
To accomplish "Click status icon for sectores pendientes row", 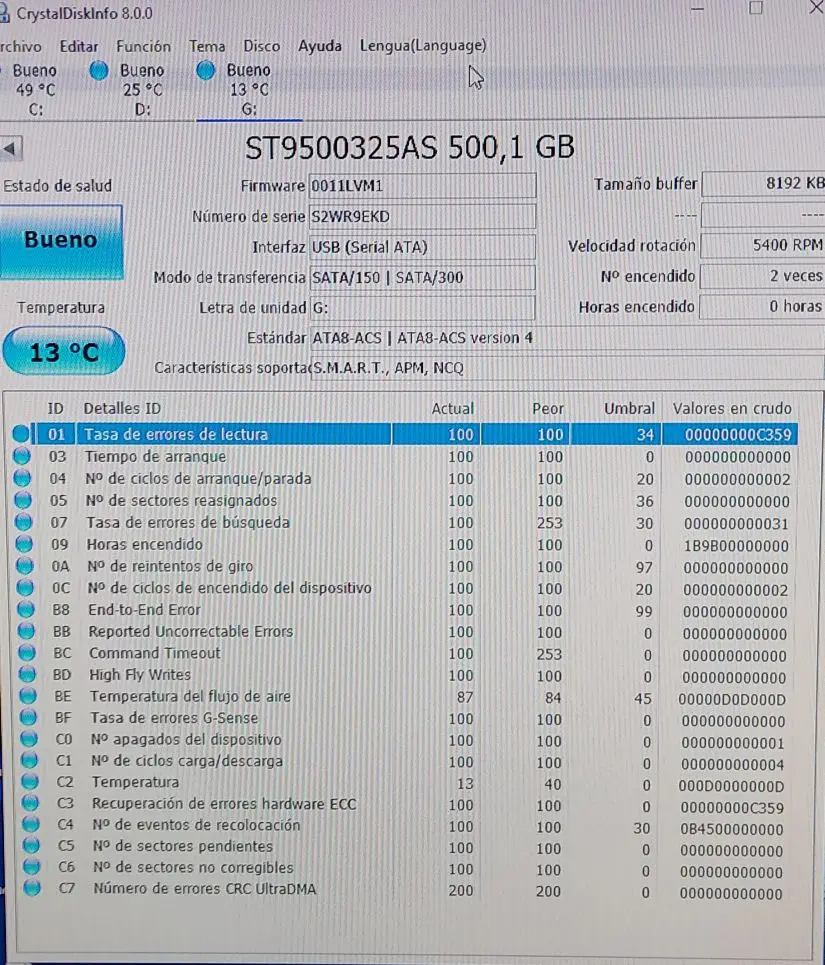I will click(x=31, y=846).
